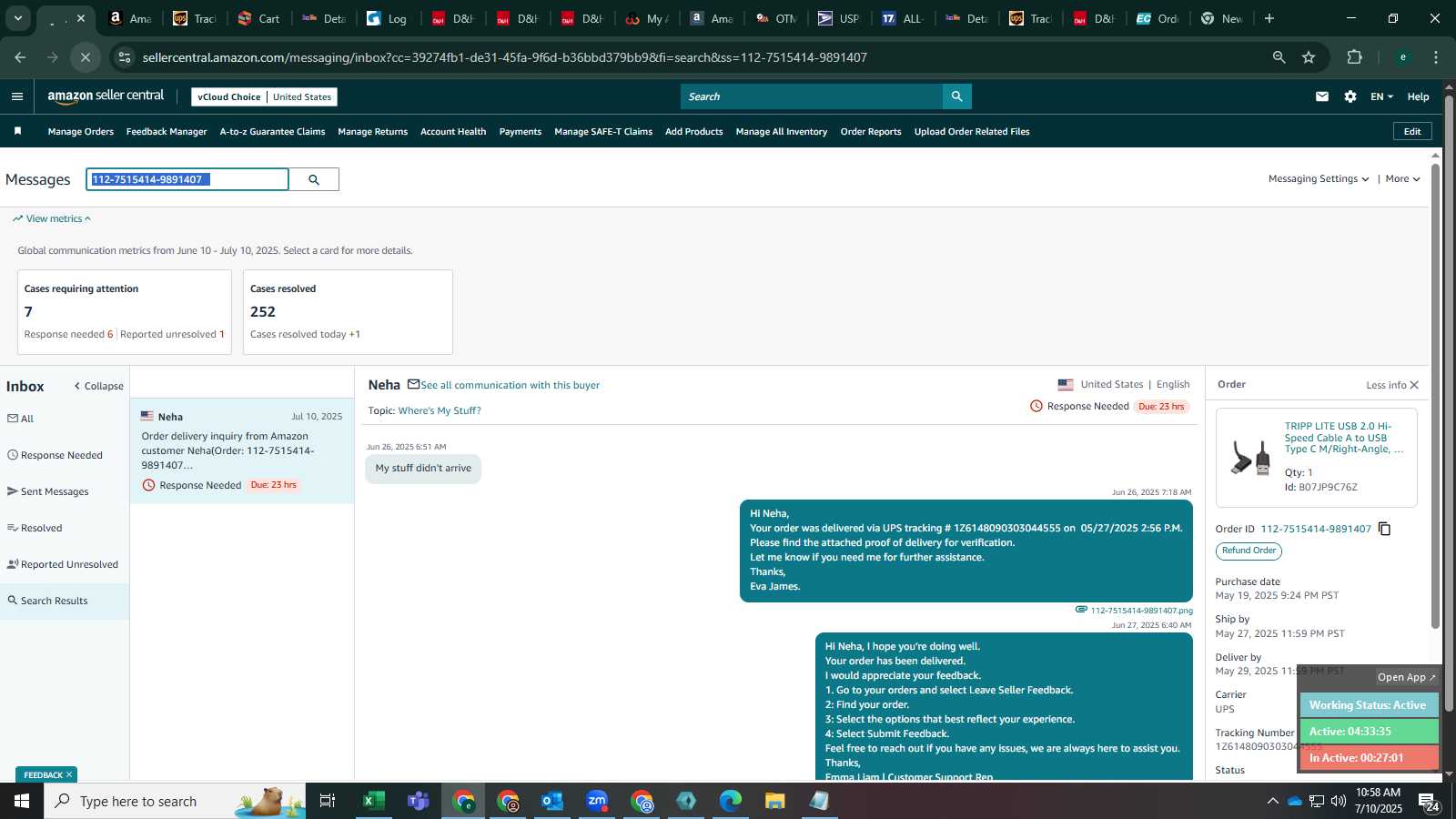Open the Cases requiring attention card
This screenshot has height=819, width=1456.
coord(125,311)
